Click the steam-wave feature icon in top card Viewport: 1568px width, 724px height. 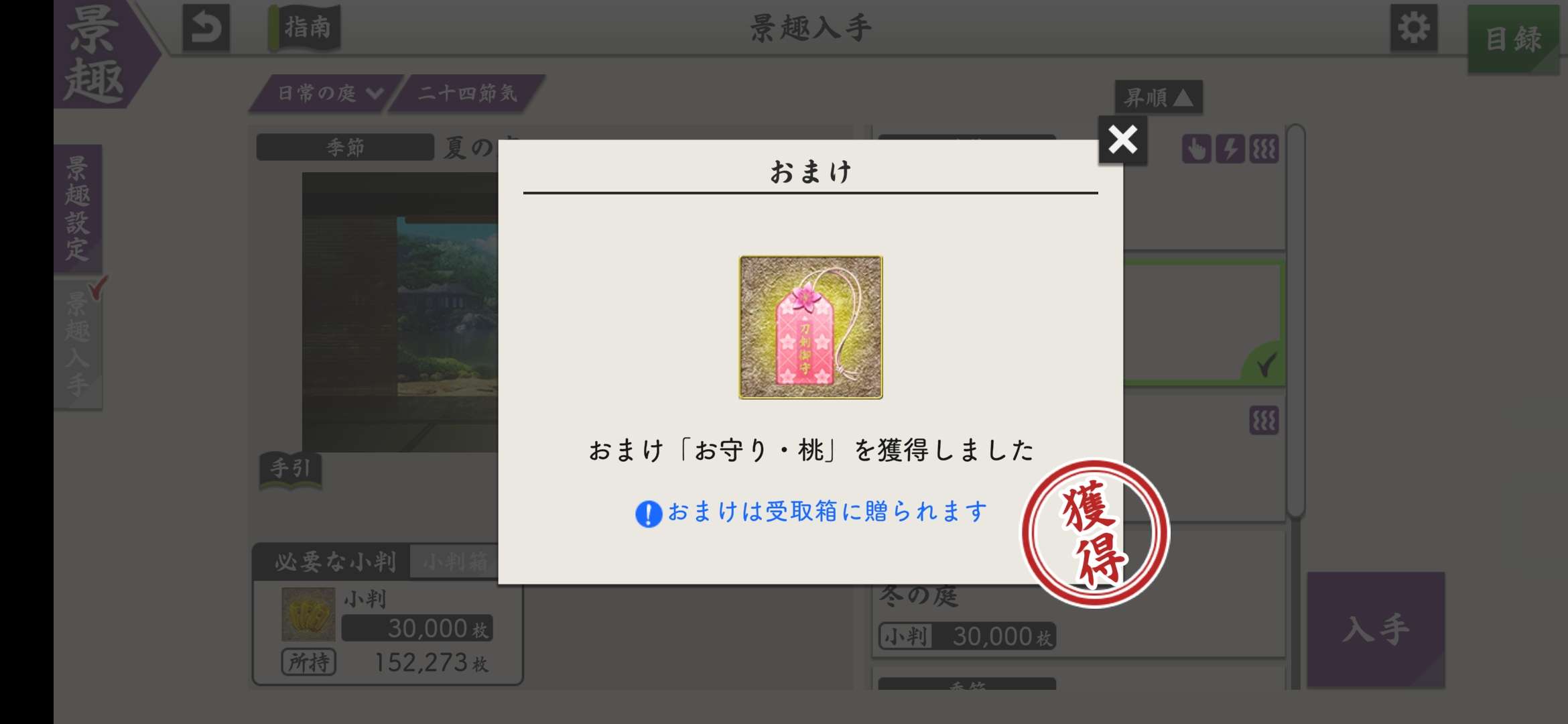pos(1264,149)
